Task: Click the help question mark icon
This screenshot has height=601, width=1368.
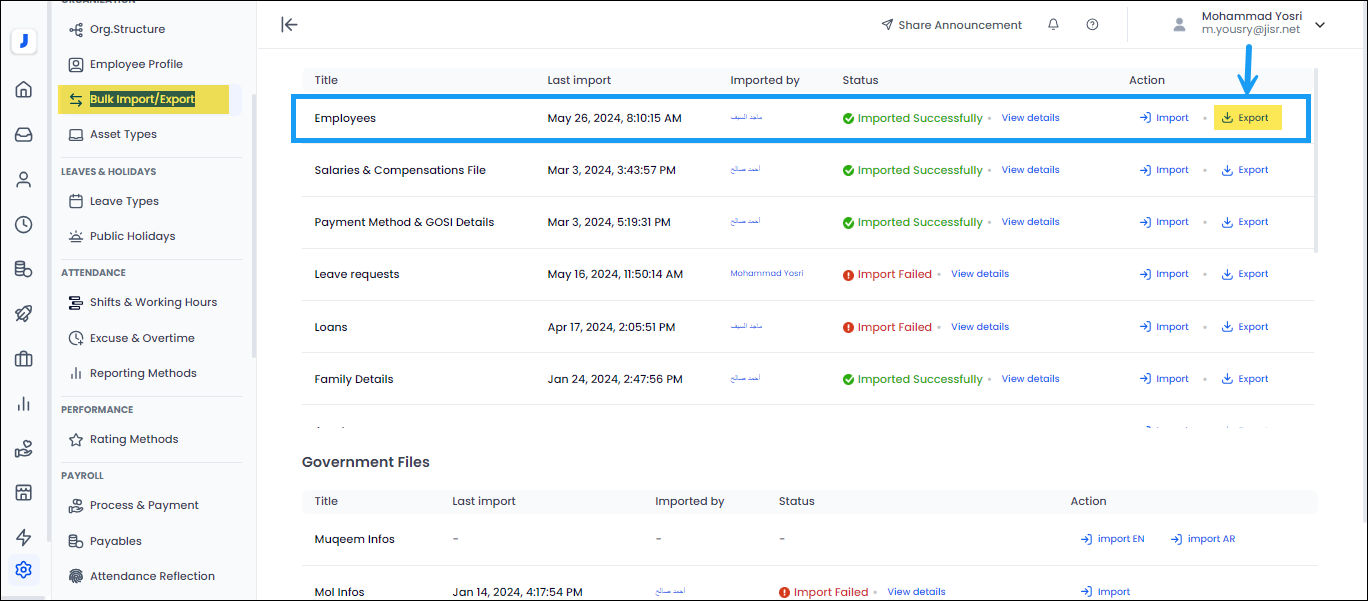Action: [1092, 25]
